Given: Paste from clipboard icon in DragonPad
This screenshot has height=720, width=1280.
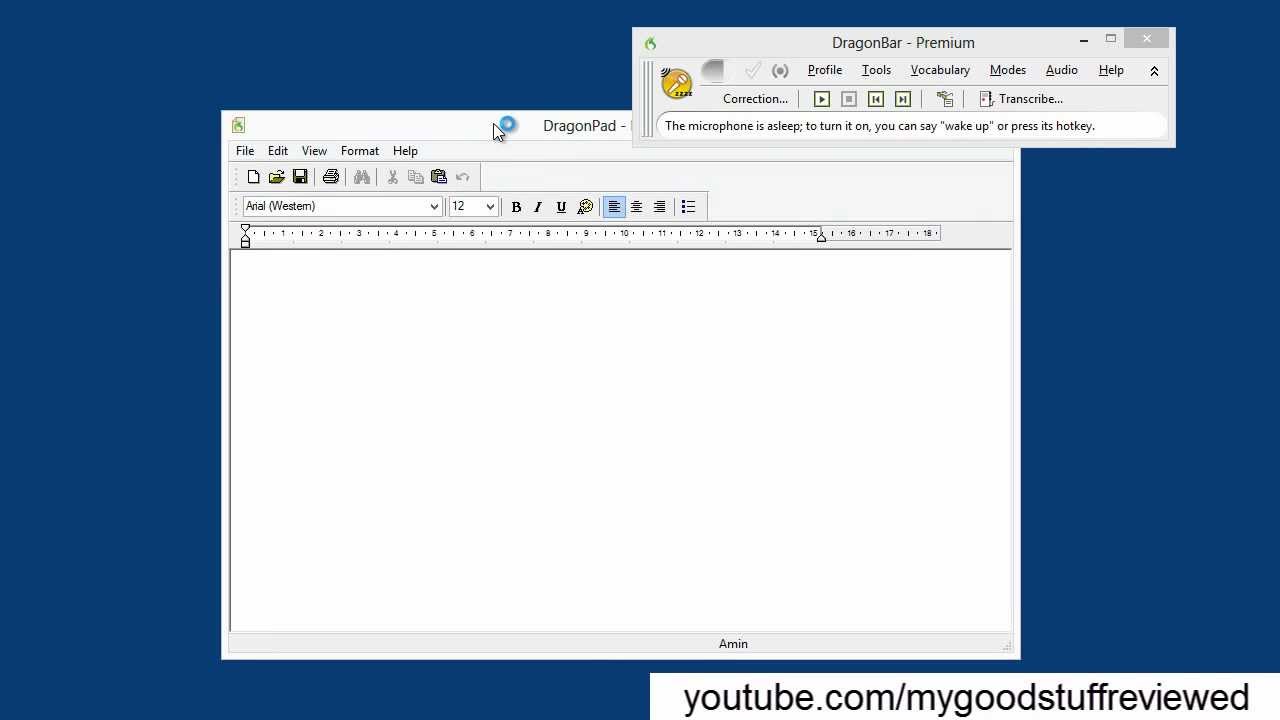Looking at the screenshot, I should (439, 177).
